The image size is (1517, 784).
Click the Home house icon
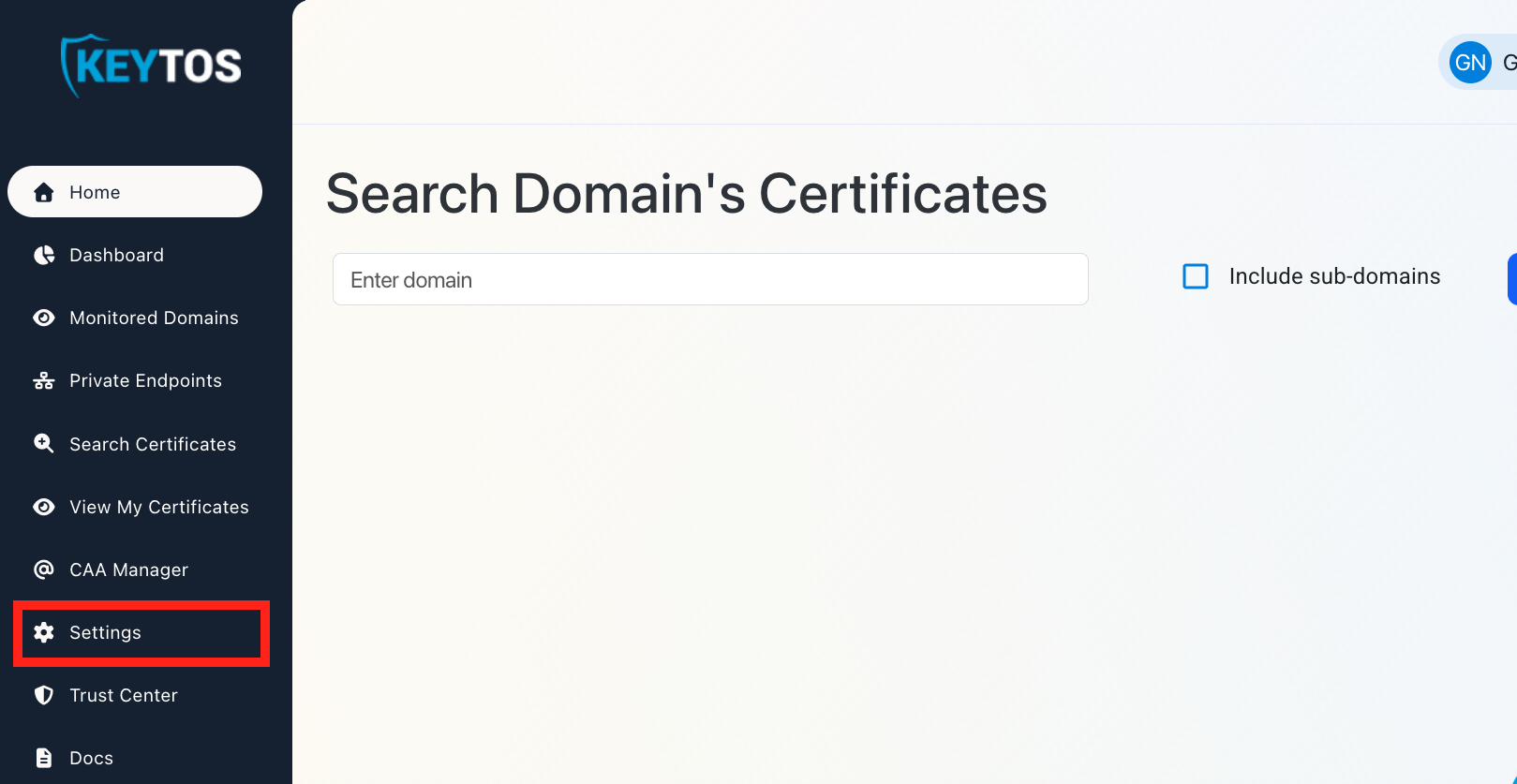click(x=43, y=192)
